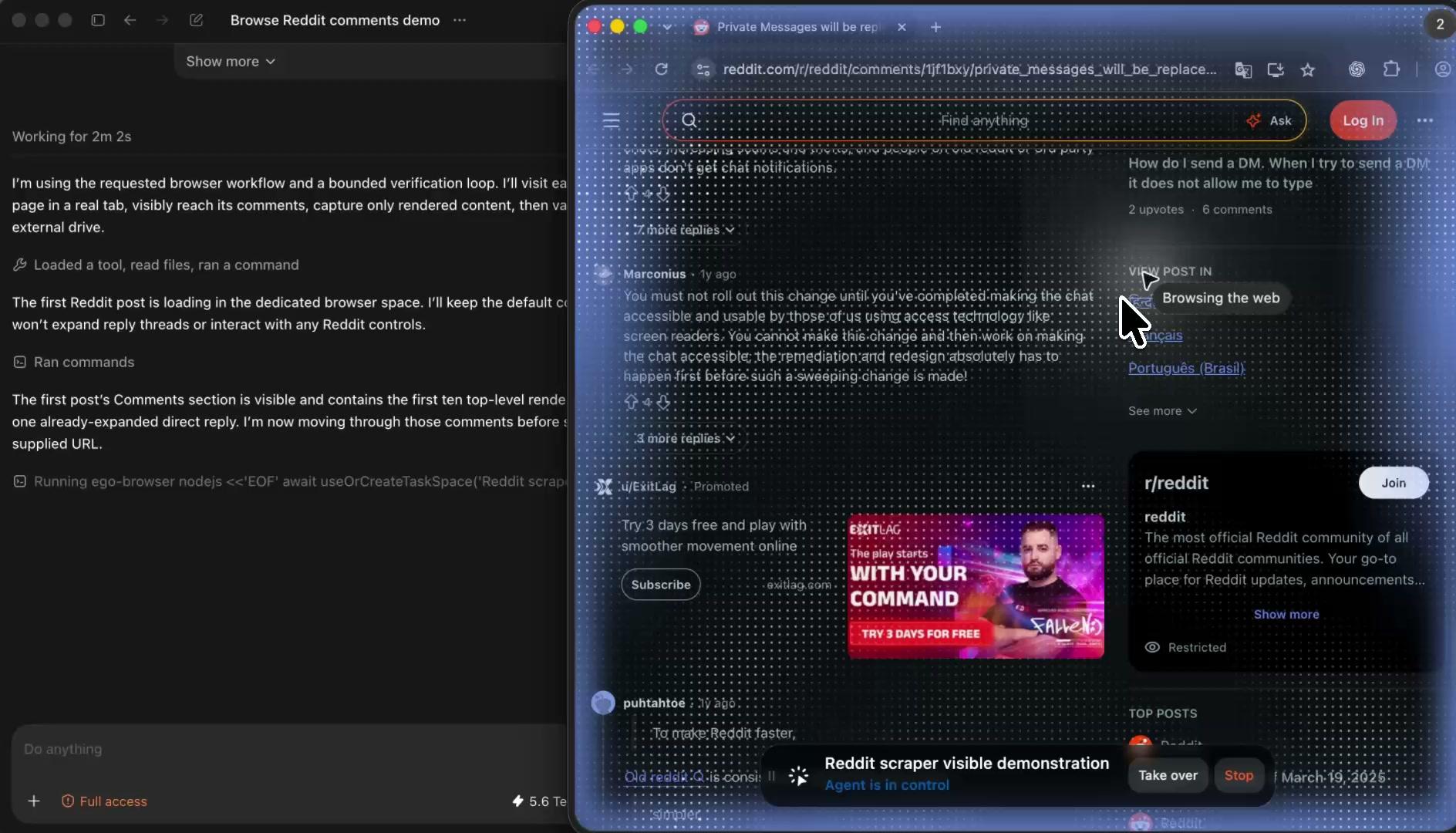Viewport: 1456px width, 833px height.
Task: Click 'Agent is in control' status text
Action: 887,785
